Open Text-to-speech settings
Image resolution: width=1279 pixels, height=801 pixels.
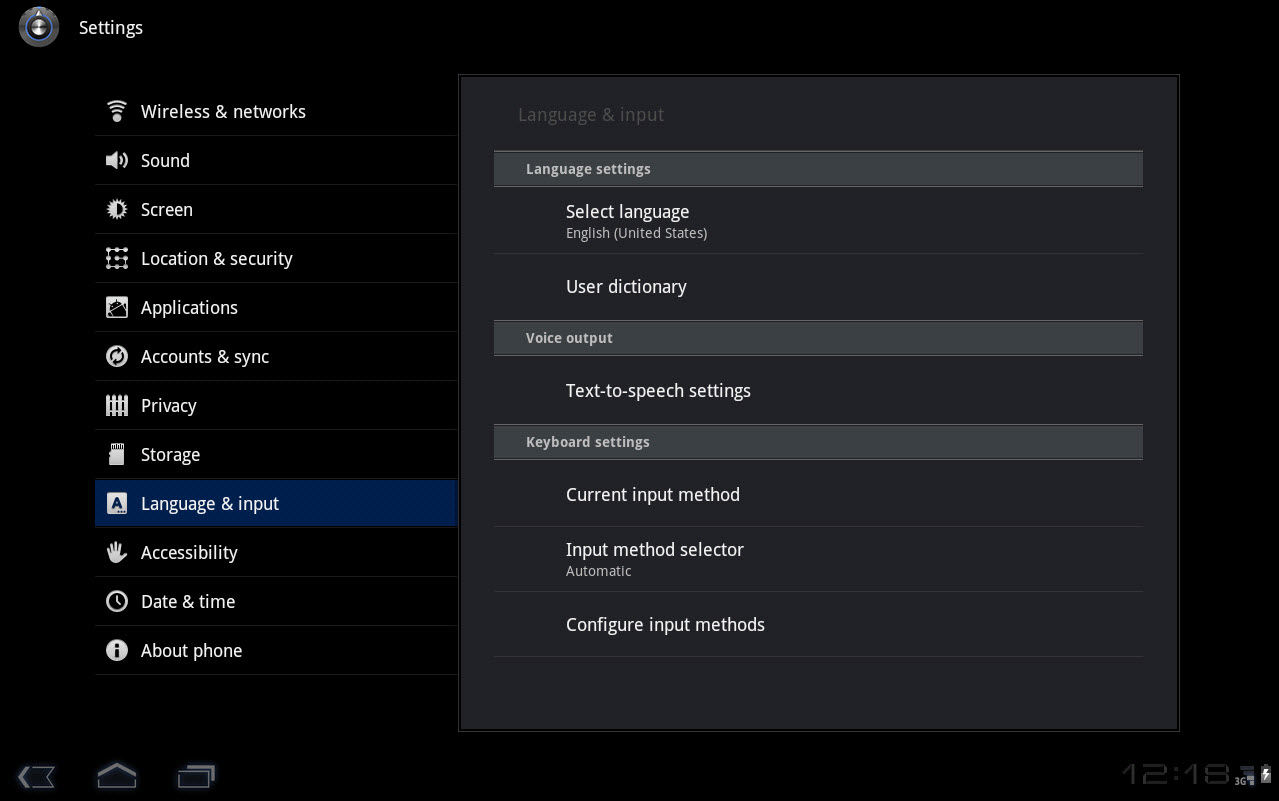(x=658, y=390)
